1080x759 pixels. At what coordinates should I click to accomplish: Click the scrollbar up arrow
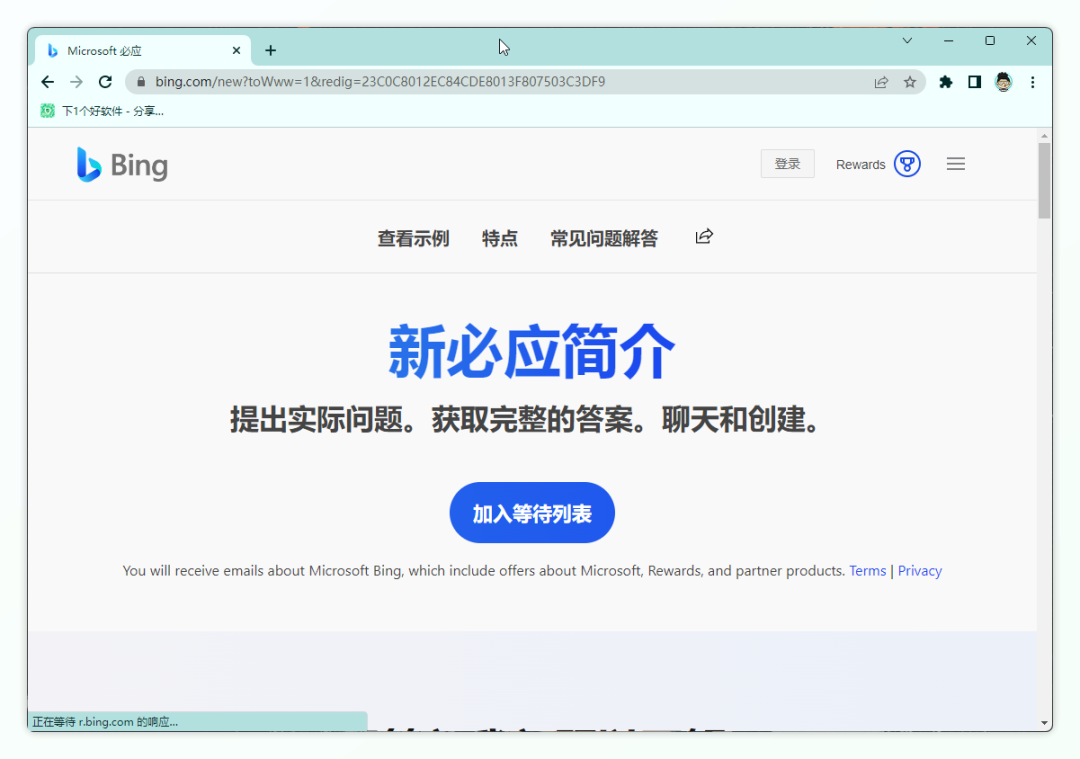[x=1044, y=136]
